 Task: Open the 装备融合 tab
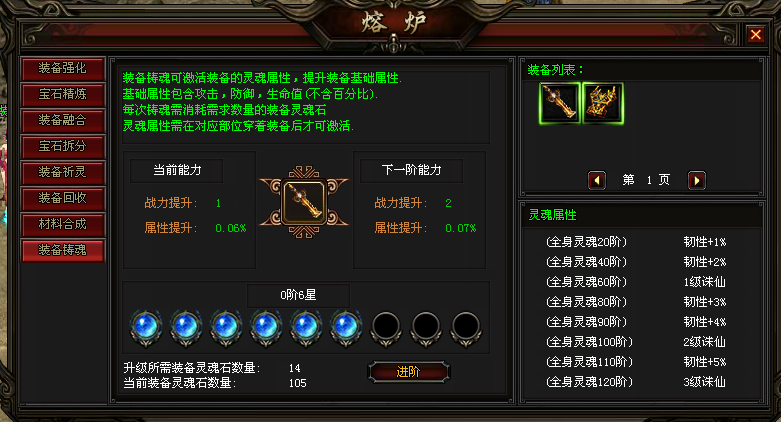[x=63, y=120]
